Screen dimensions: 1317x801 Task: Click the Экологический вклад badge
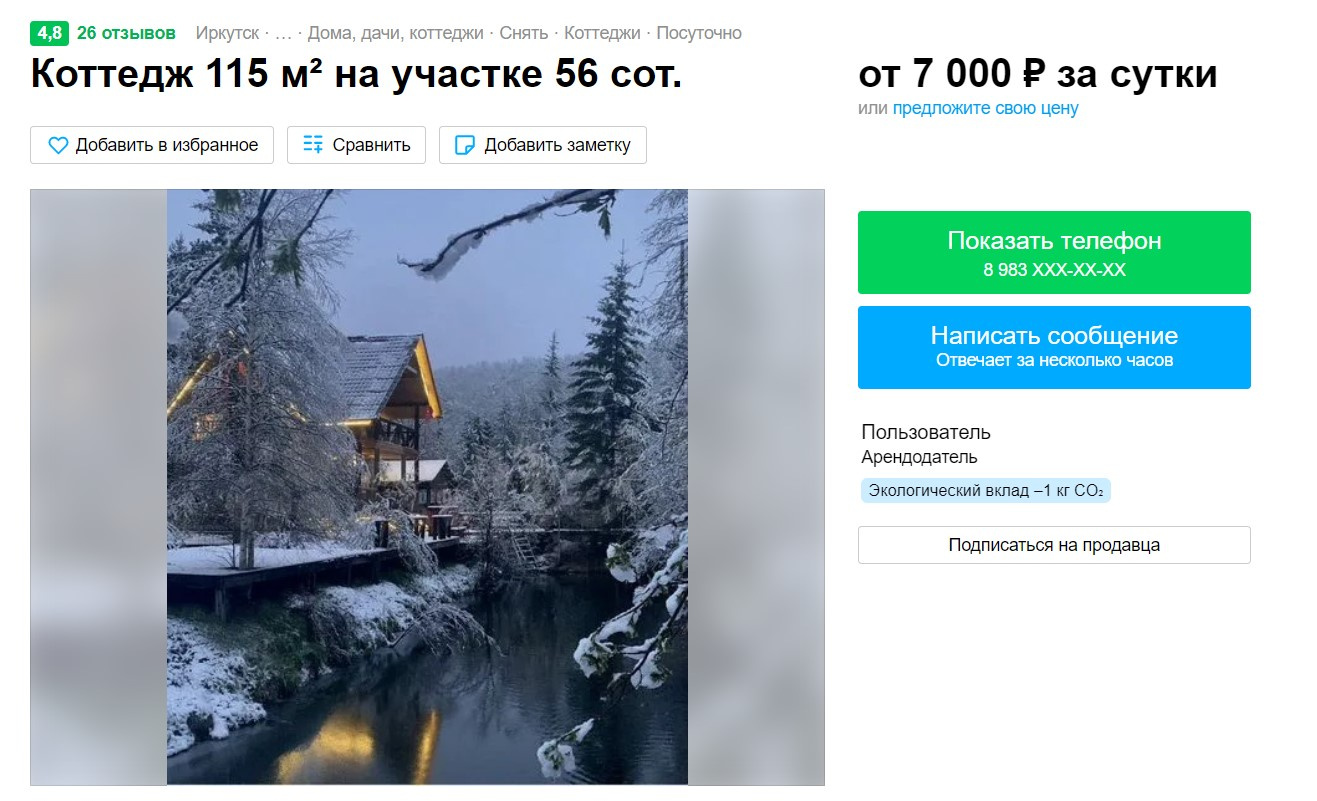[985, 491]
